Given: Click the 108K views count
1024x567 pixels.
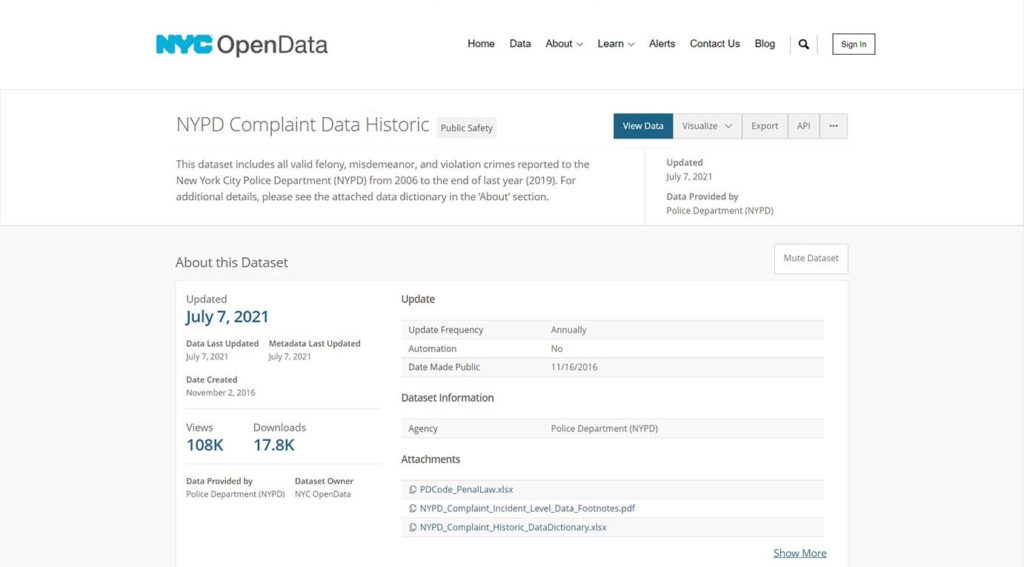Looking at the screenshot, I should click(x=204, y=446).
